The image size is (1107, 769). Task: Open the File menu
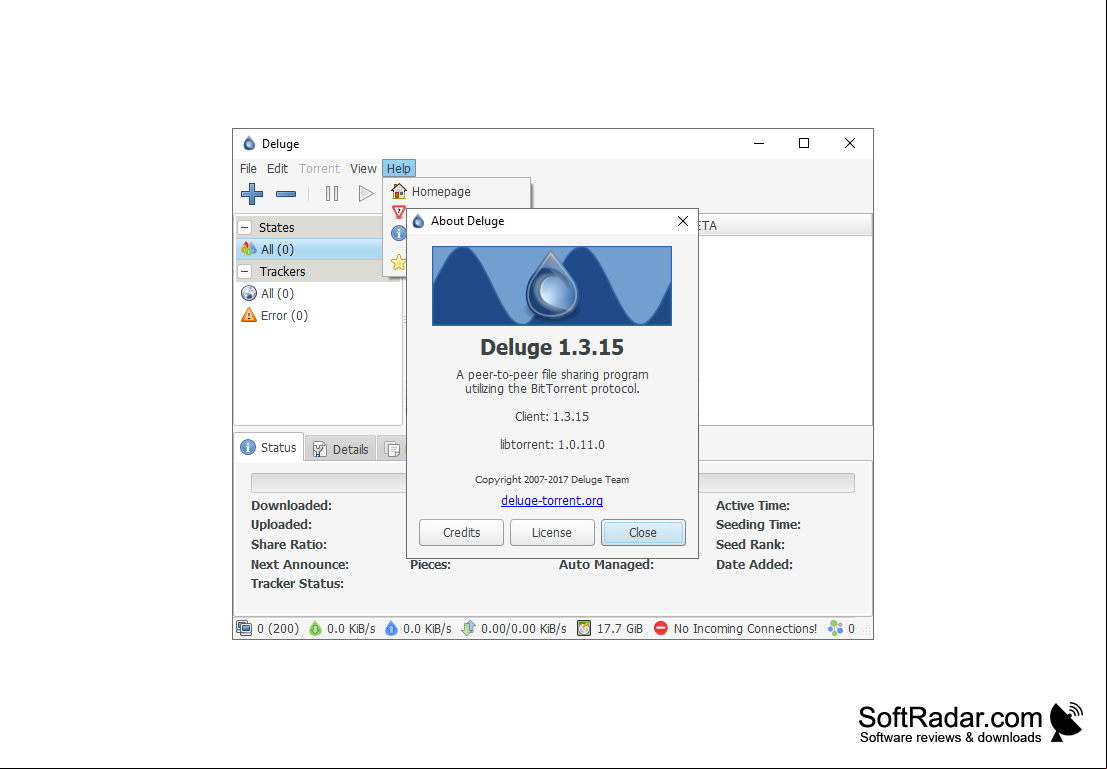click(x=248, y=169)
